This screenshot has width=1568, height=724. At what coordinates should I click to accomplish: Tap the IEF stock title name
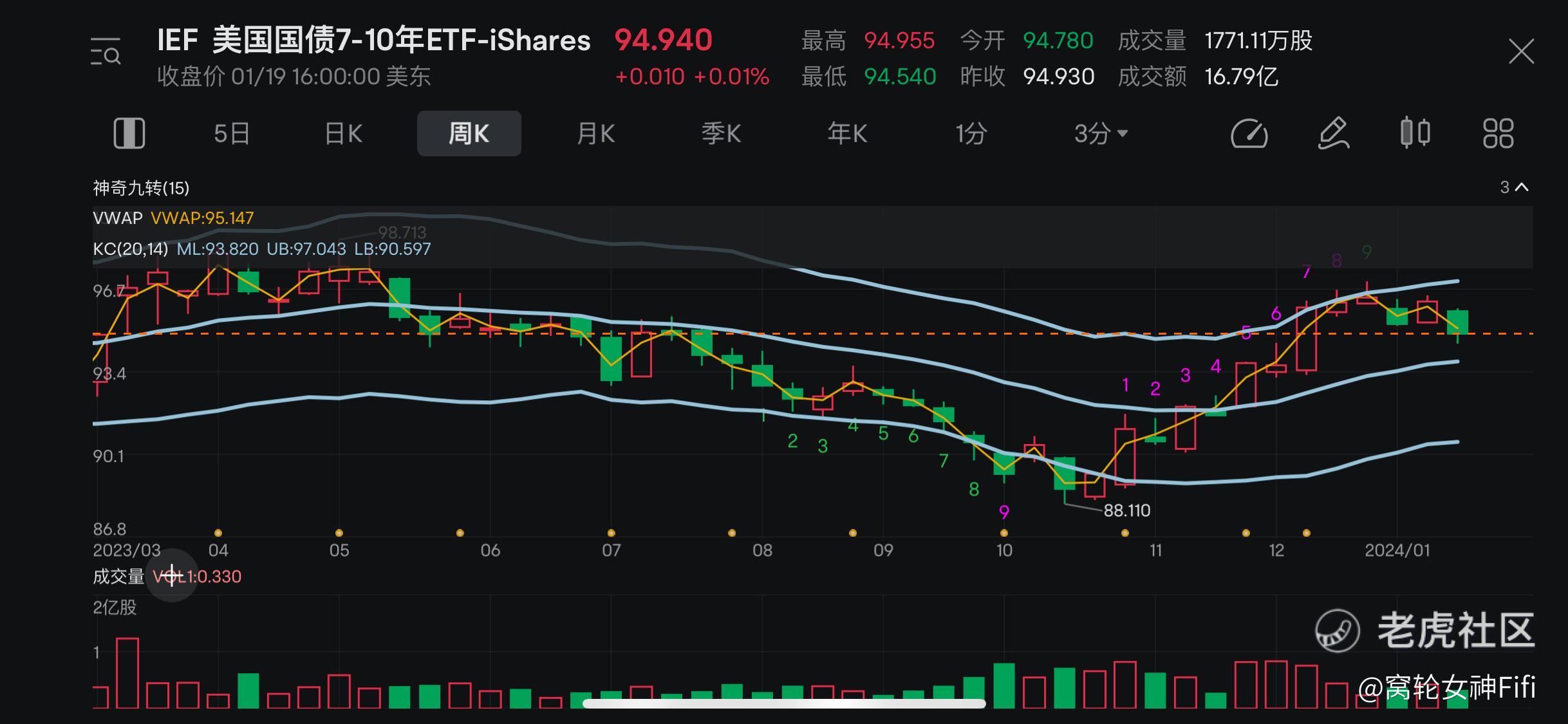[374, 41]
